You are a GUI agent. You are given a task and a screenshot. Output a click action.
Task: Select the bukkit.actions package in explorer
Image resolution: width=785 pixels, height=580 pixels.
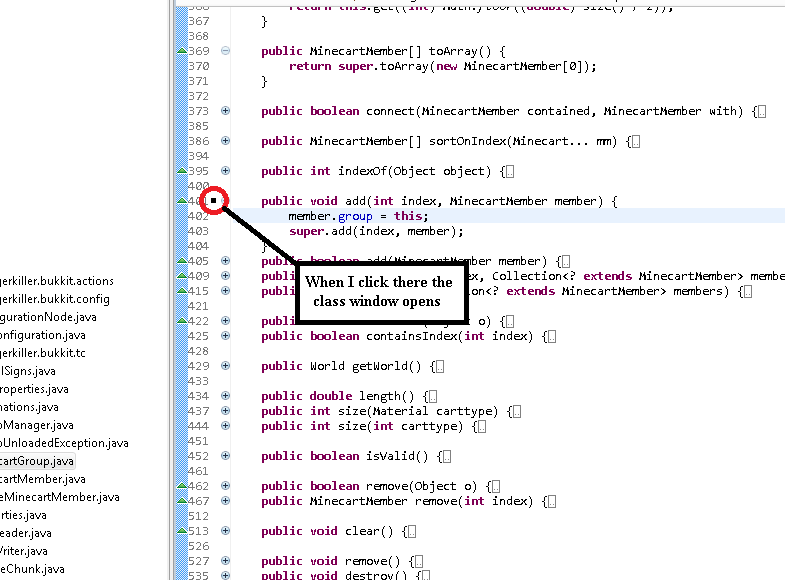tap(57, 281)
